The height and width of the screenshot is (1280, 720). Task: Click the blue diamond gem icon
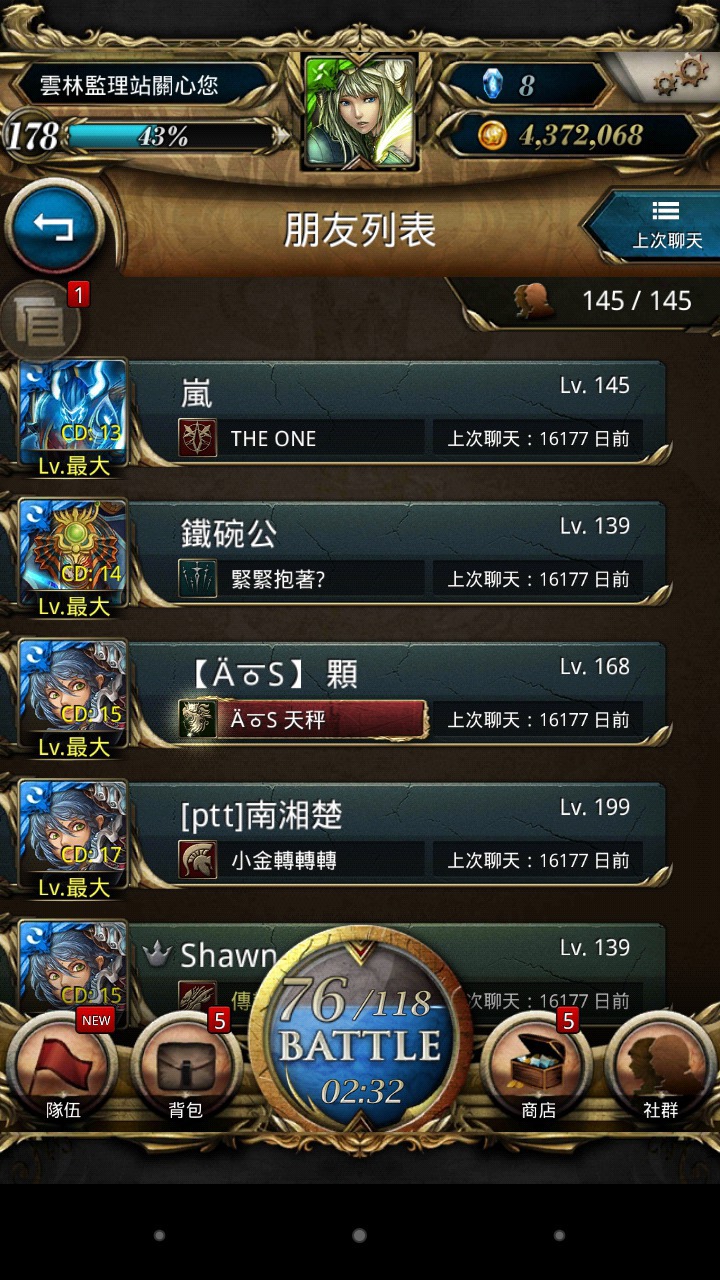pos(493,84)
